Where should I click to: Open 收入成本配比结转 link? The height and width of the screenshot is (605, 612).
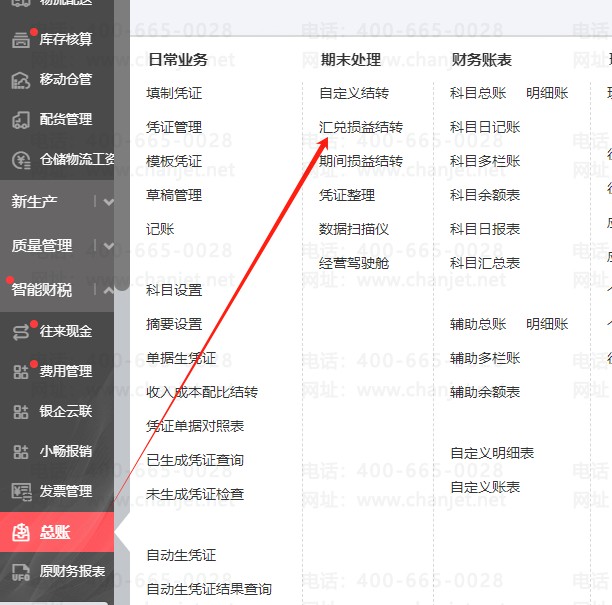pos(202,392)
